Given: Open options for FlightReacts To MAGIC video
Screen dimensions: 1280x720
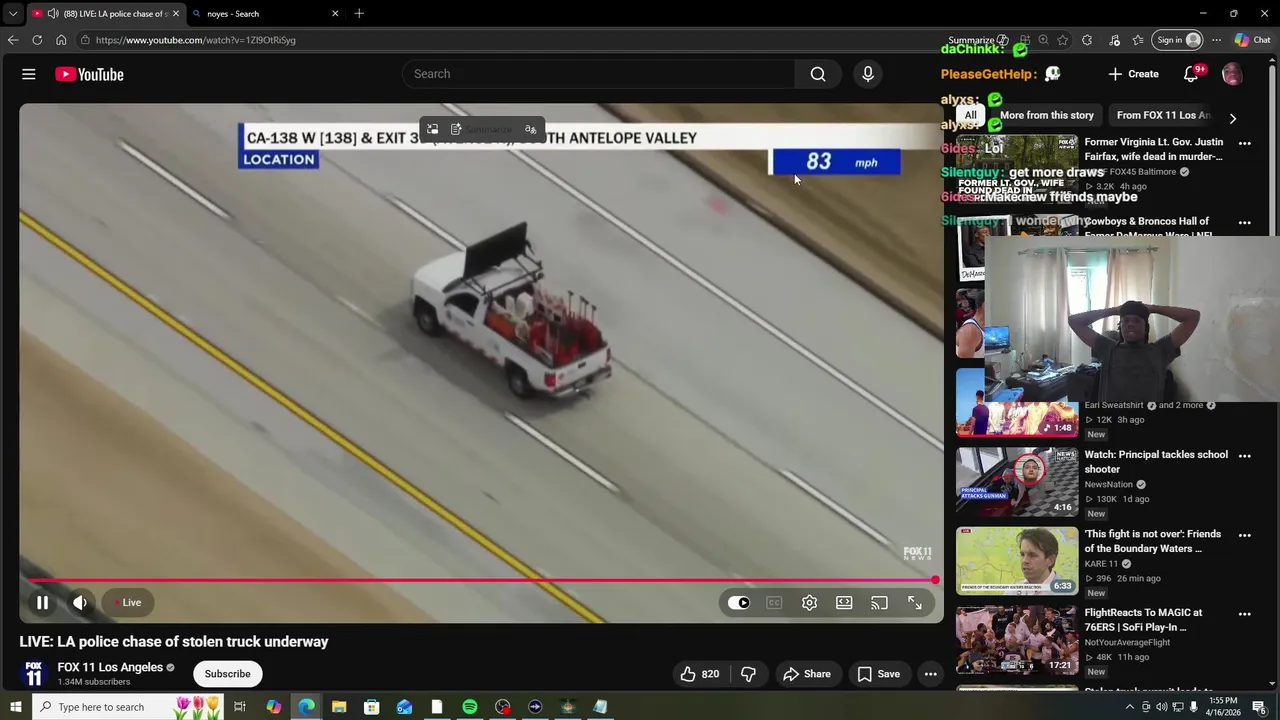Looking at the screenshot, I should (x=1244, y=614).
